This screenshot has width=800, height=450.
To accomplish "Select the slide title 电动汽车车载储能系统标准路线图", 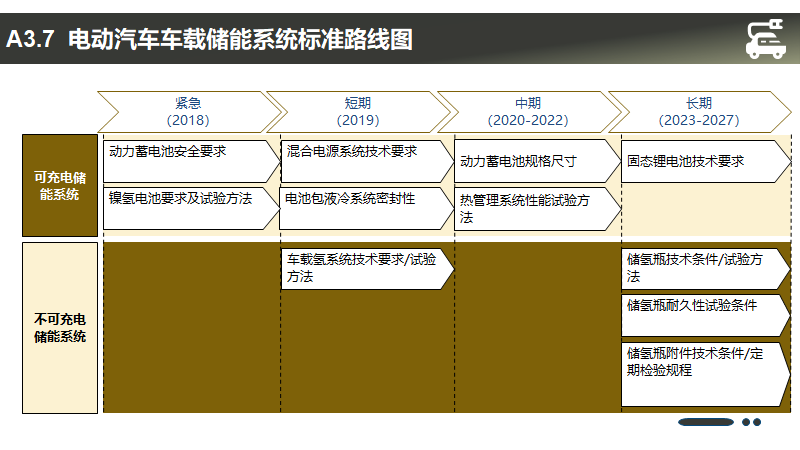I will (240, 39).
